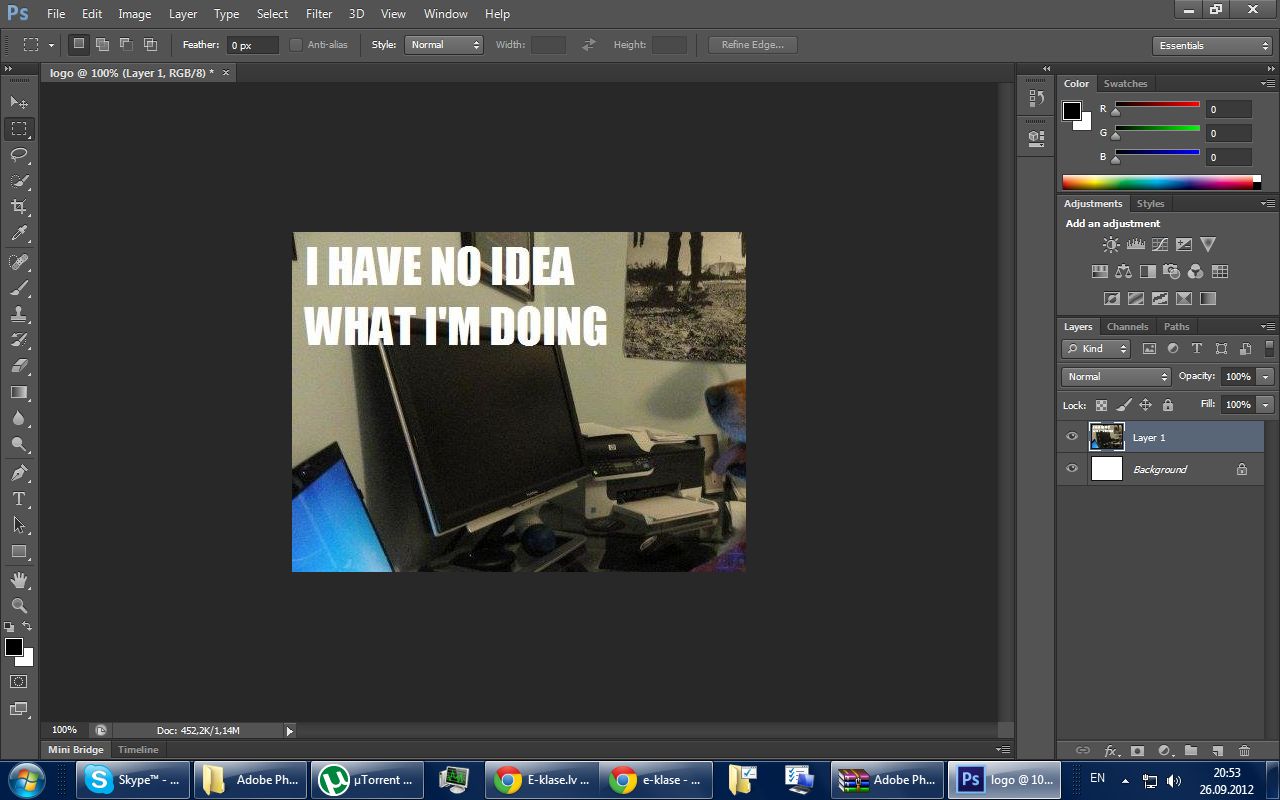Switch to the Channels tab
Image resolution: width=1280 pixels, height=800 pixels.
(x=1128, y=326)
